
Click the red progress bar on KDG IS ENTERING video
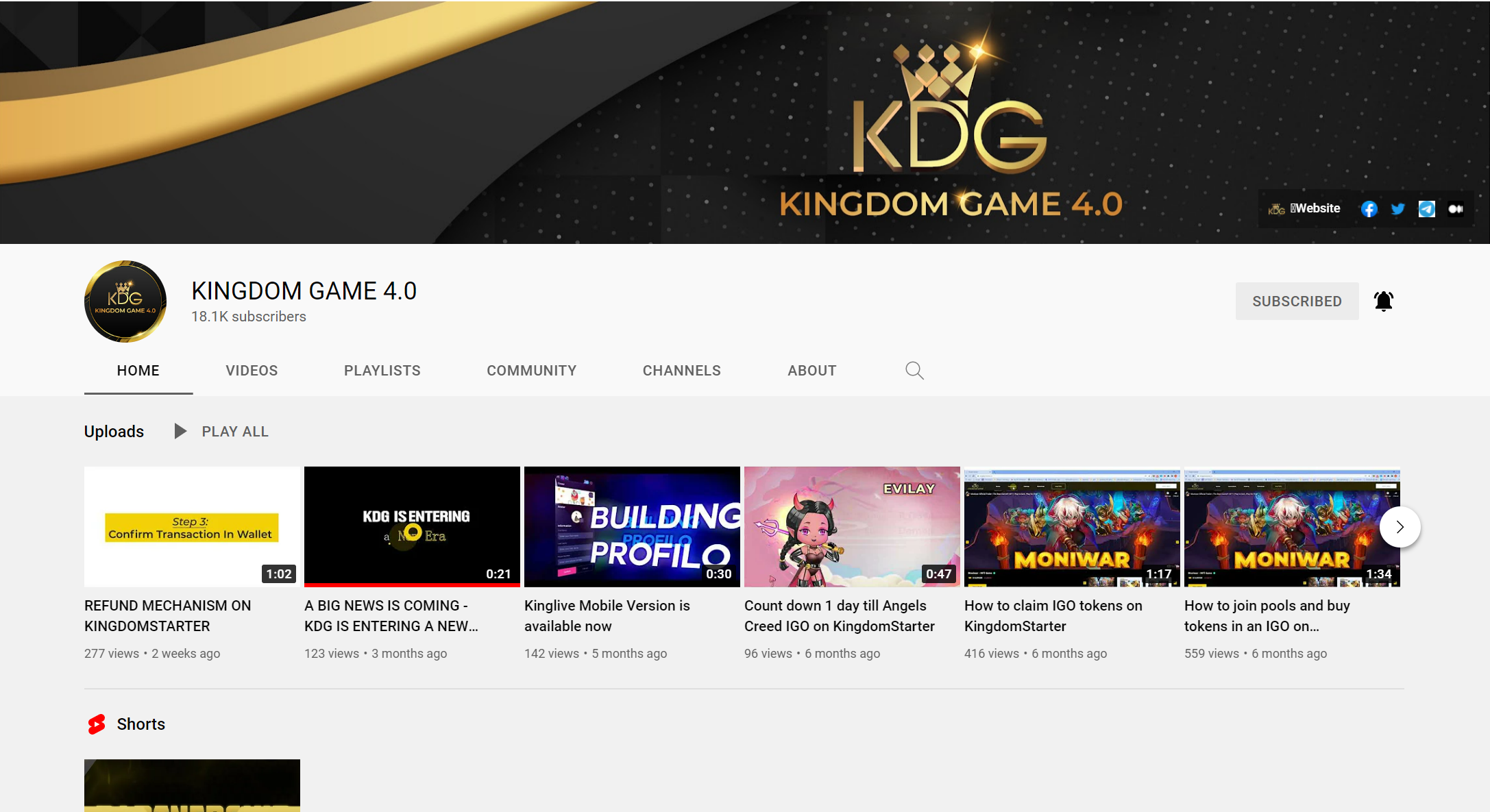(x=412, y=585)
